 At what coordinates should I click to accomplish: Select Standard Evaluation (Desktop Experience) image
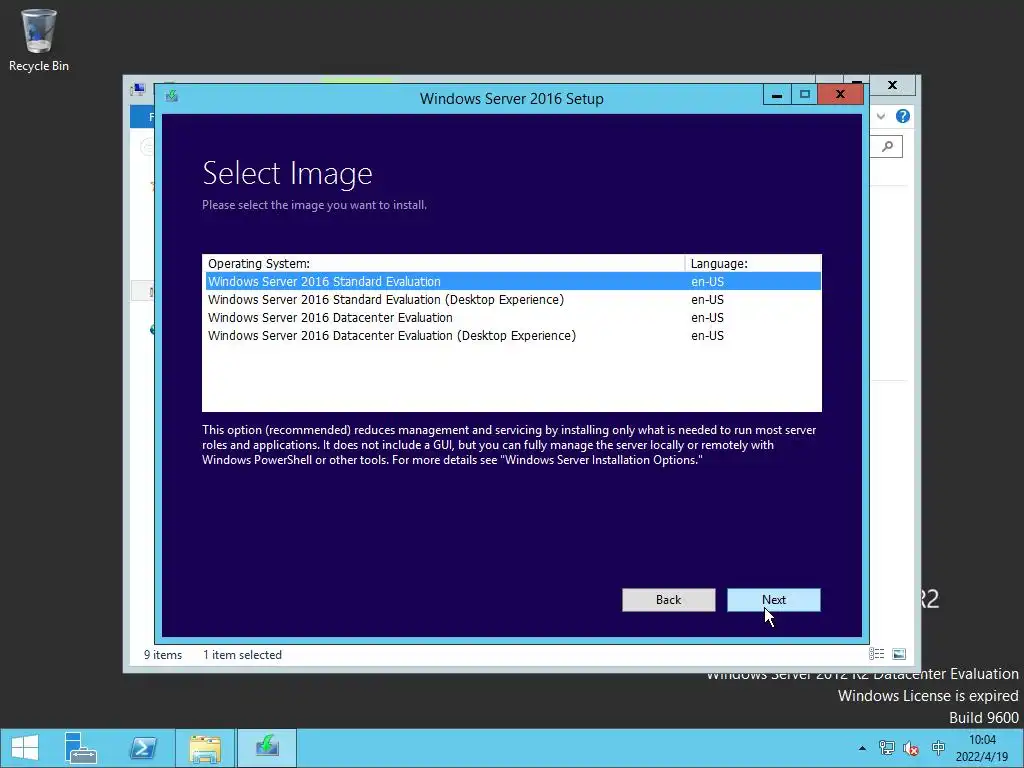coord(513,300)
